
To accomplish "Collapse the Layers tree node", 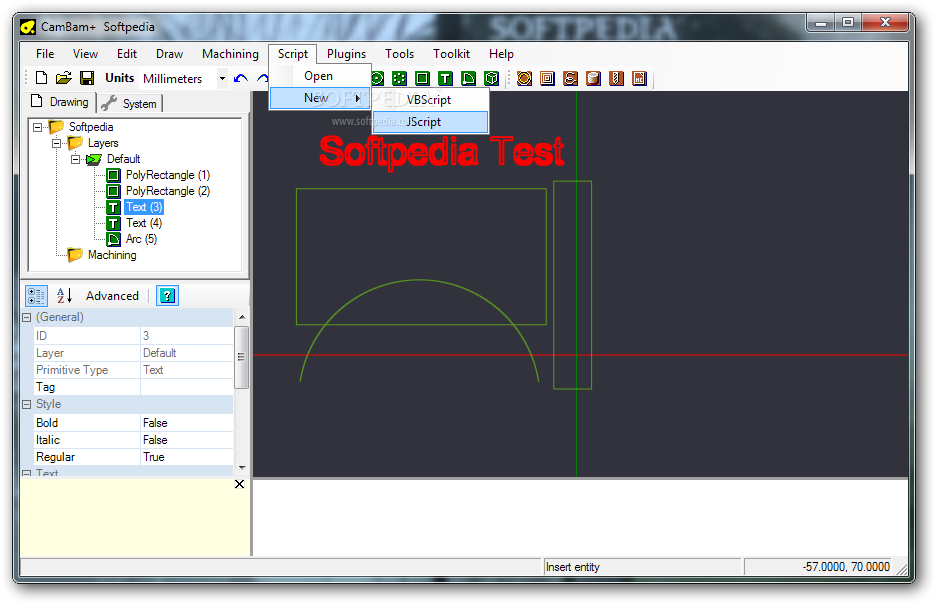I will coord(57,143).
